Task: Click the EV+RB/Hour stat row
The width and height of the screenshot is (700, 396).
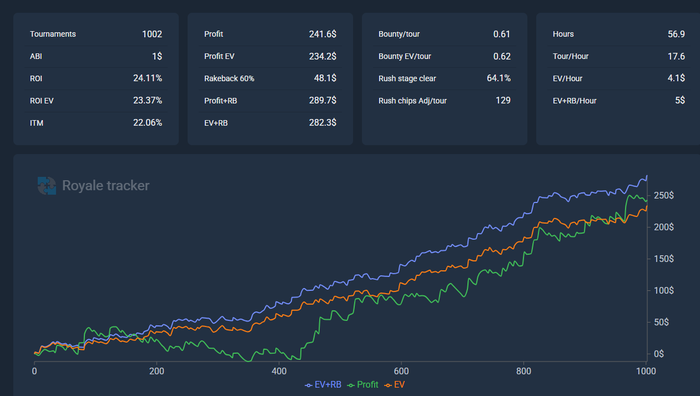Action: [619, 100]
